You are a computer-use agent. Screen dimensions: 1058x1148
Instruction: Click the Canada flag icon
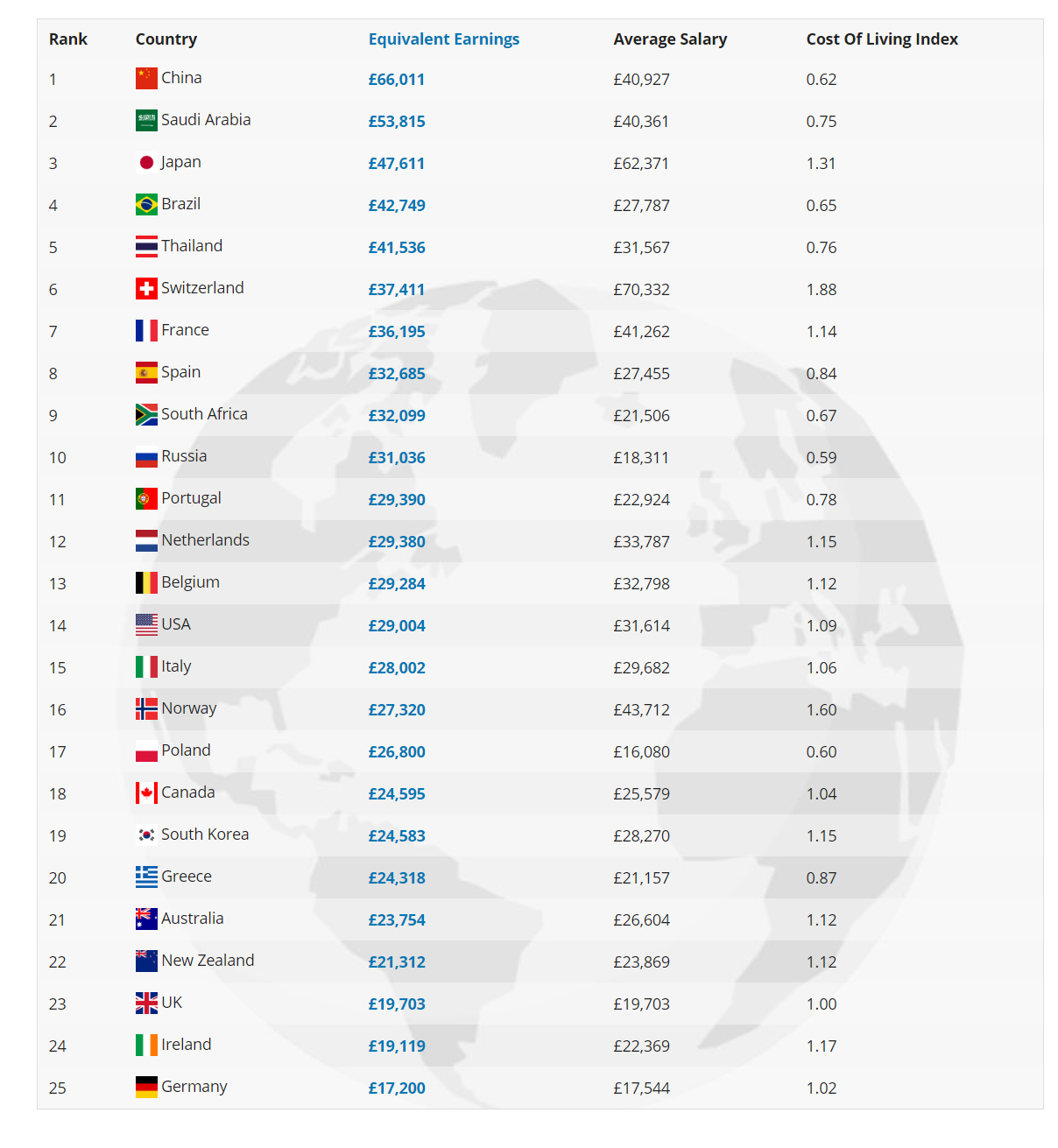click(146, 792)
